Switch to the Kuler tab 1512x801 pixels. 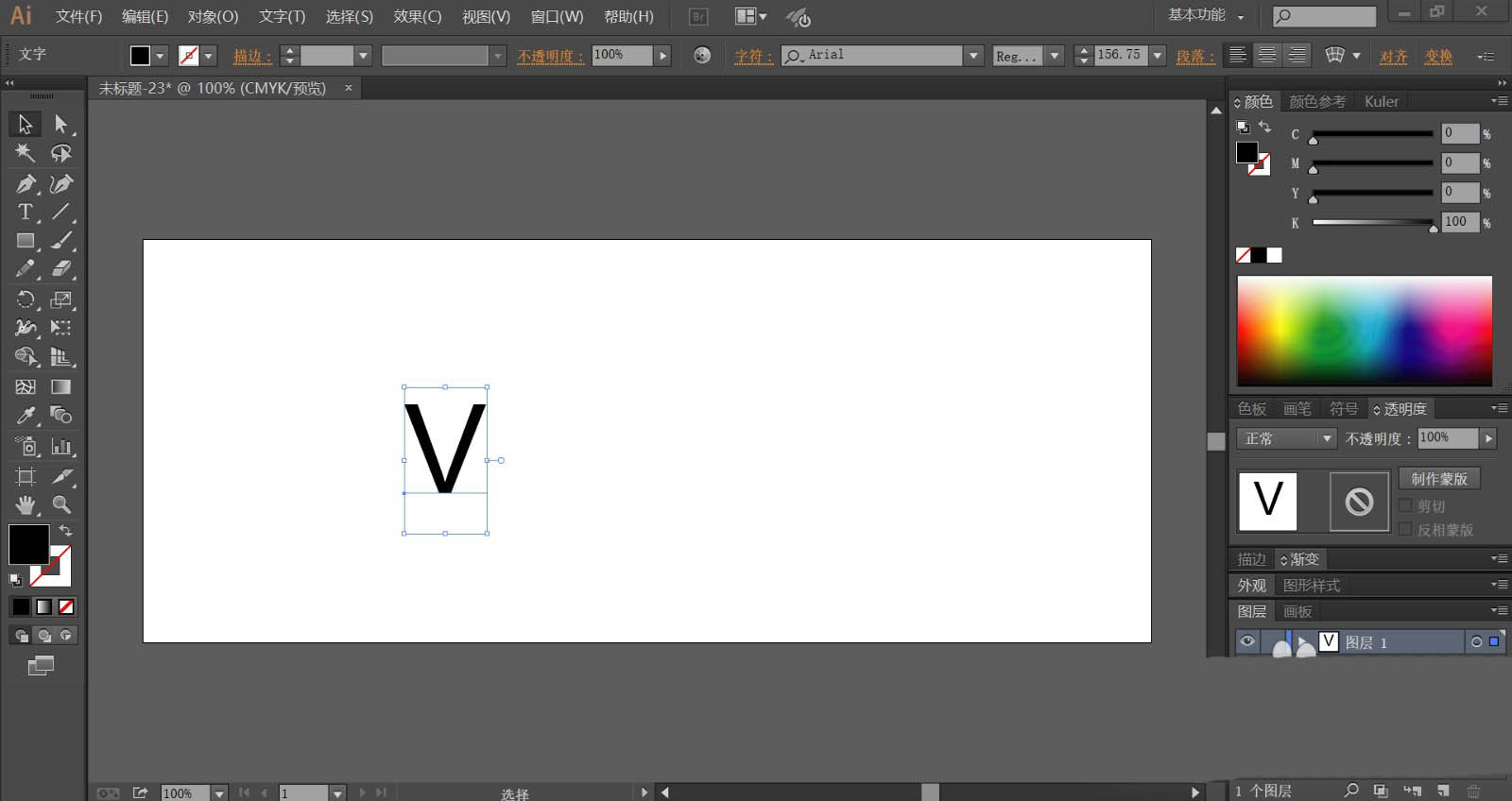click(1381, 101)
